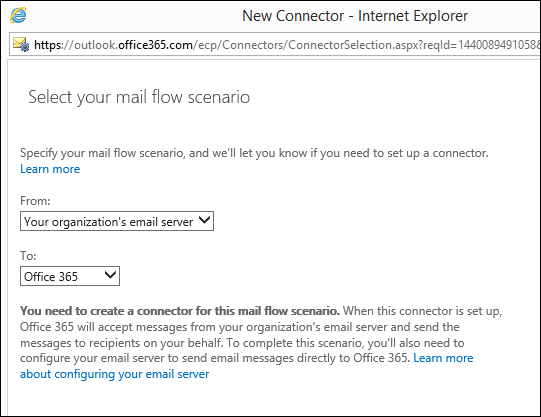Open the To dropdown showing Office 365
Screen dimensions: 541x417
[x=70, y=276]
